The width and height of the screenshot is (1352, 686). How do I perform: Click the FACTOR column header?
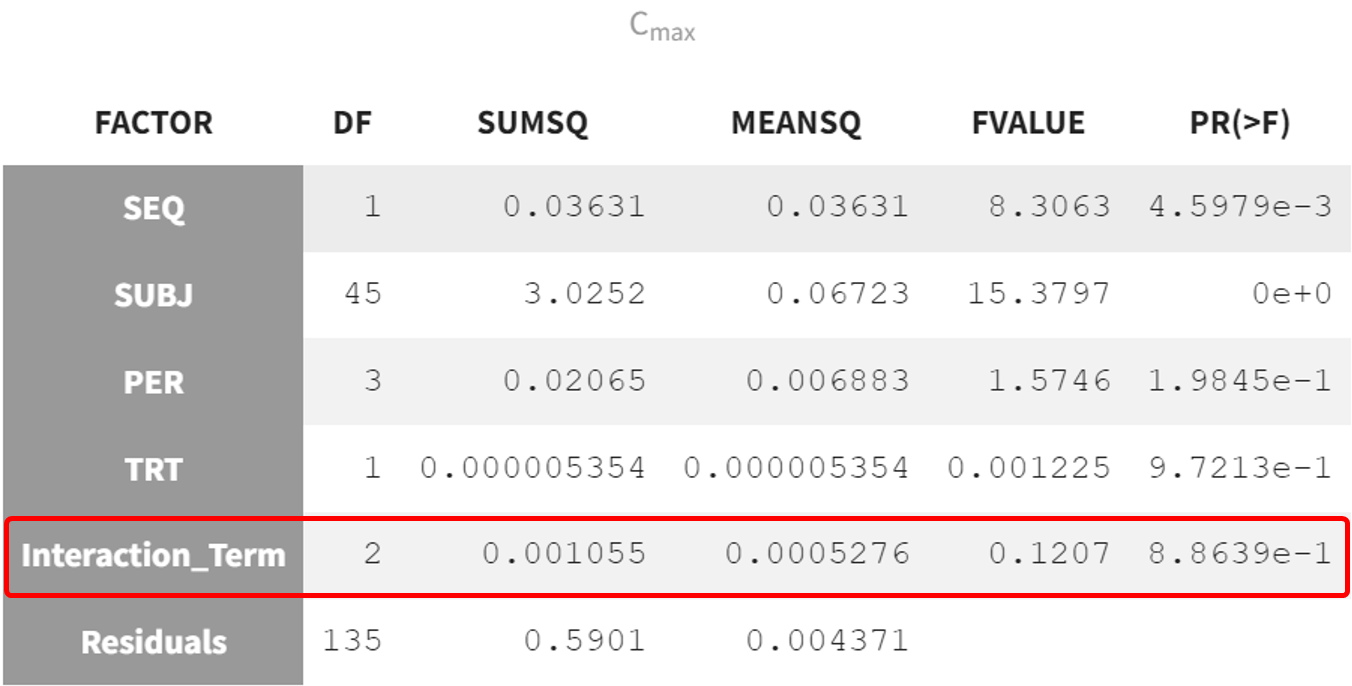(x=153, y=123)
